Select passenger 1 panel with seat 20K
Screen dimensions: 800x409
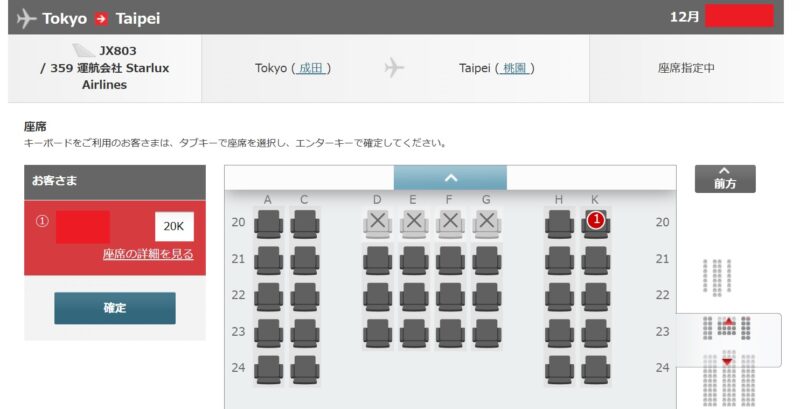pos(115,238)
